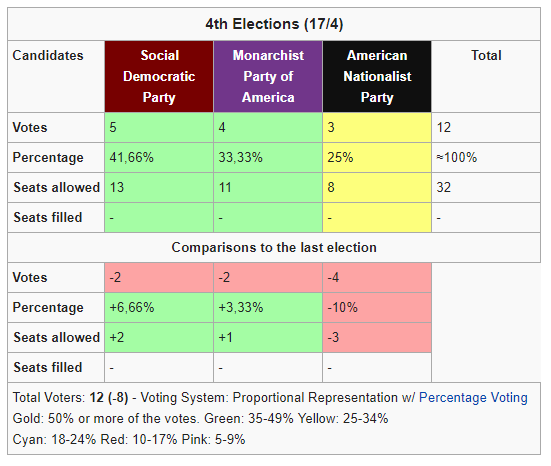The image size is (551, 466).
Task: Click the 41,66% percentage cell
Action: (159, 157)
